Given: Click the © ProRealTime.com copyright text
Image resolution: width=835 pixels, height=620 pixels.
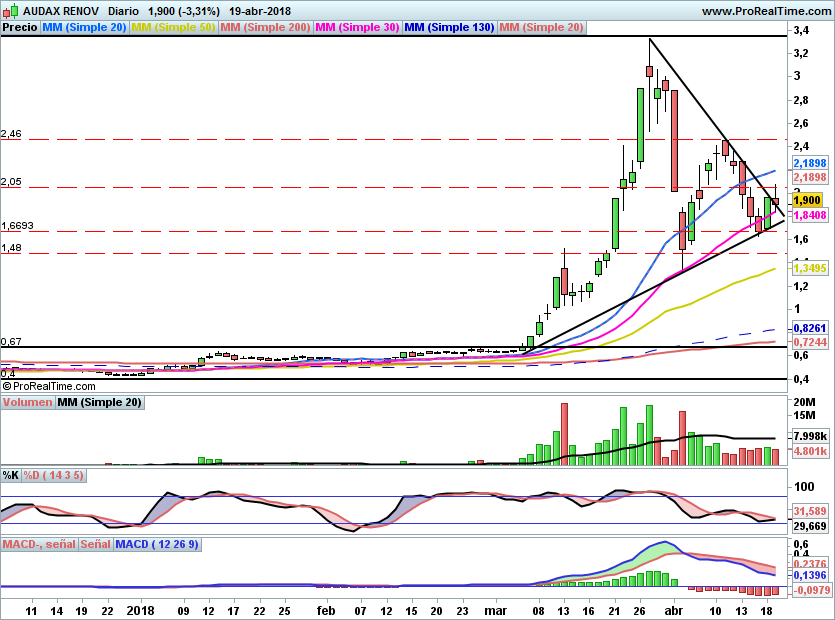Looking at the screenshot, I should tap(48, 385).
